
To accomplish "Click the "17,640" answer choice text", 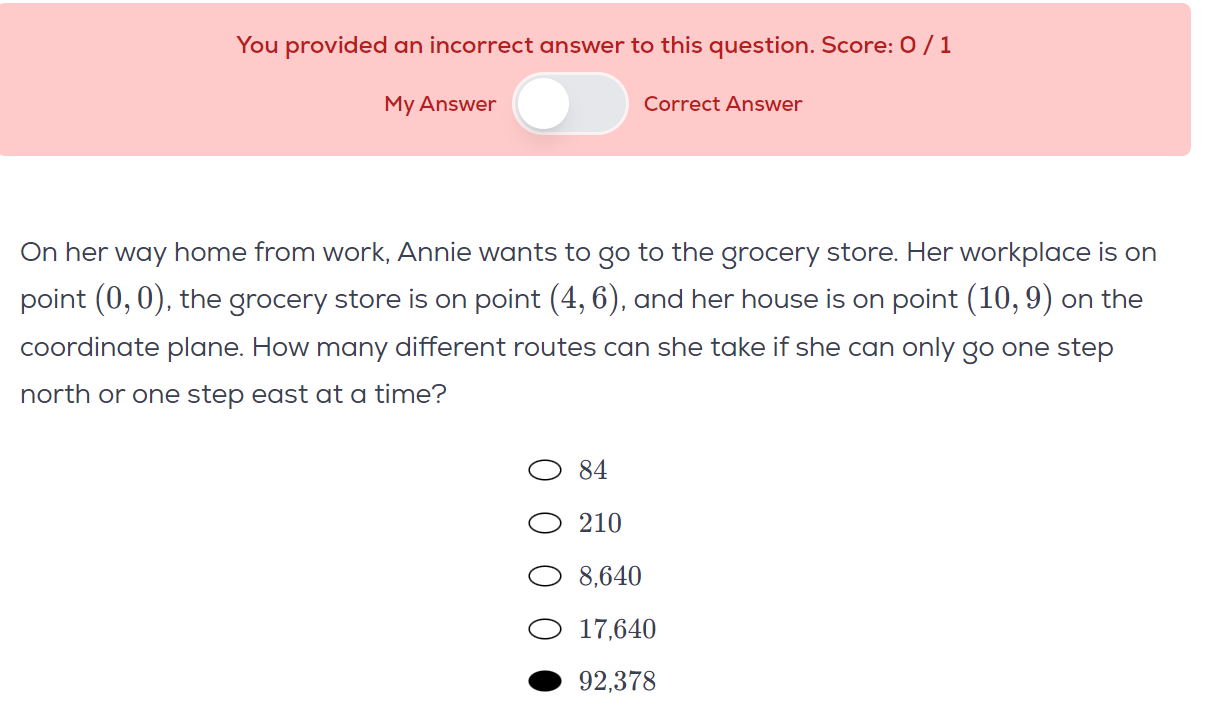I will [617, 629].
